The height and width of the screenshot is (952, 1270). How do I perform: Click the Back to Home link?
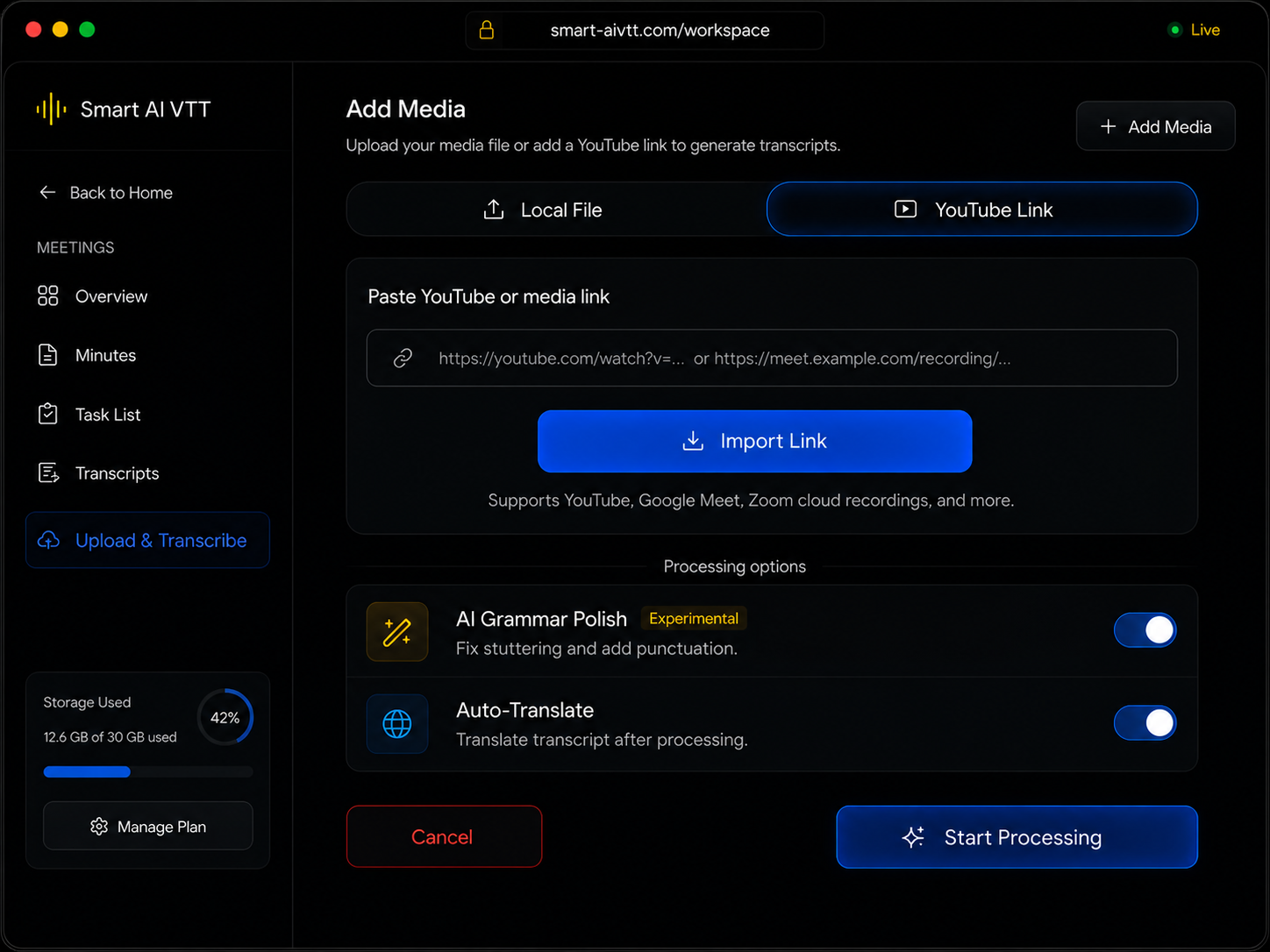point(105,192)
